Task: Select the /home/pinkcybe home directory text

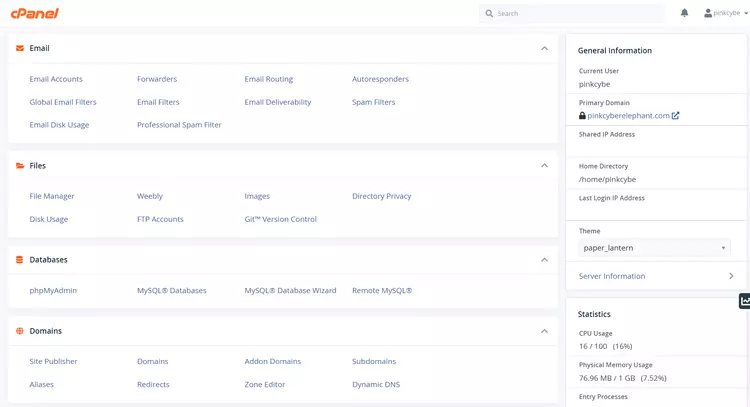Action: 607,179
